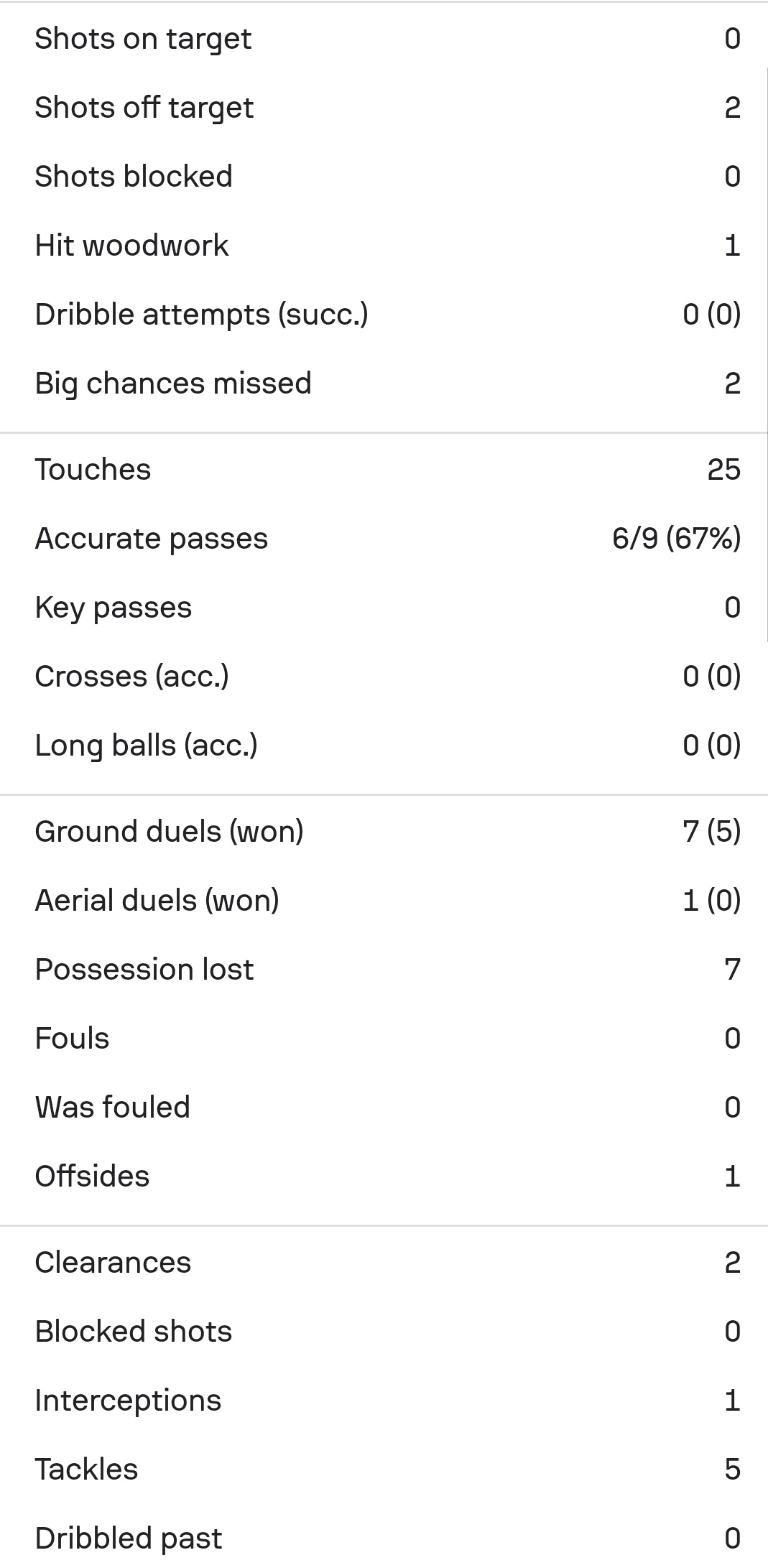The image size is (768, 1568).
Task: Select the Hit woodwork row
Action: coord(384,246)
